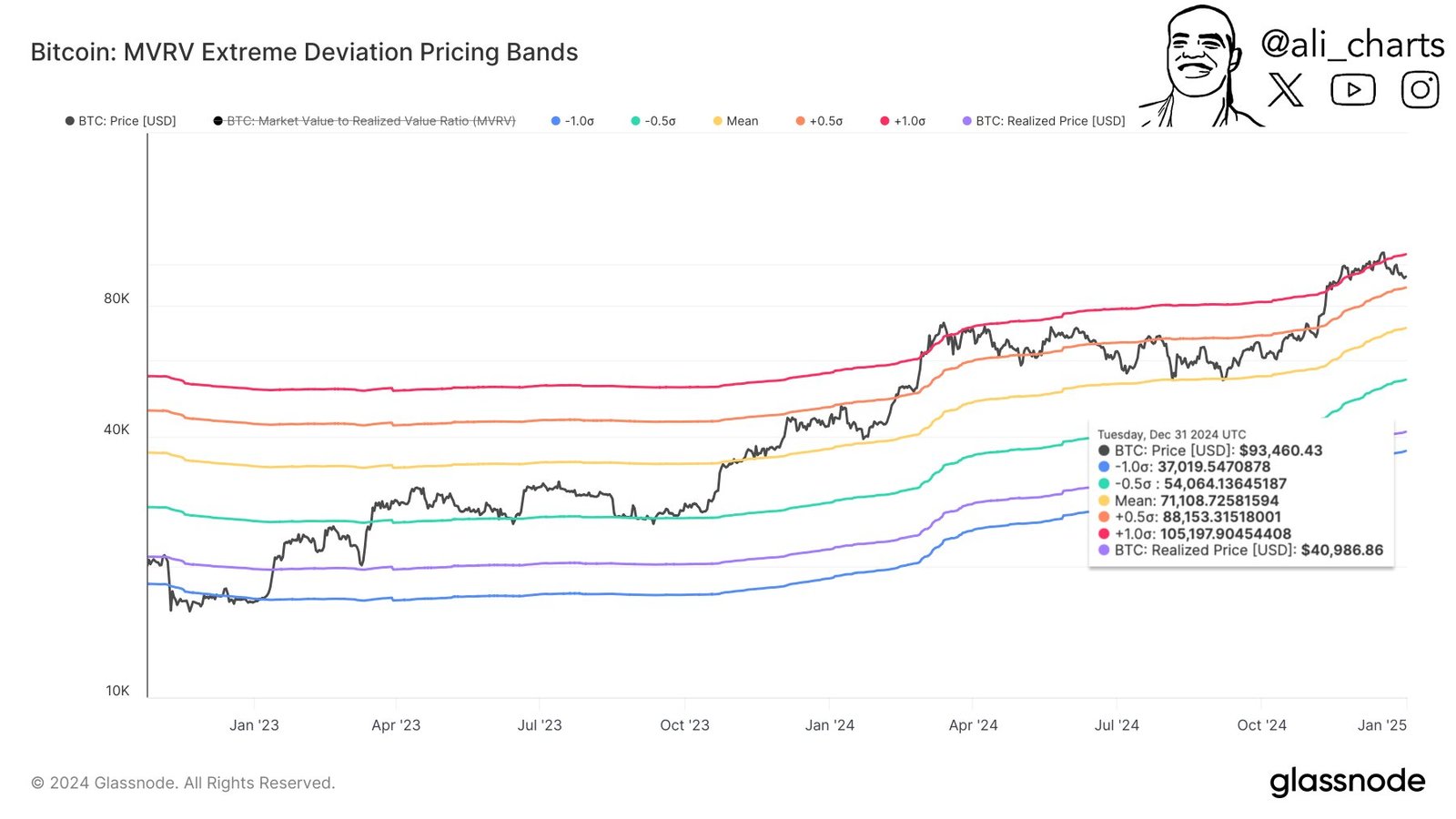Enable the struck-through MVRV ratio series

point(364,121)
